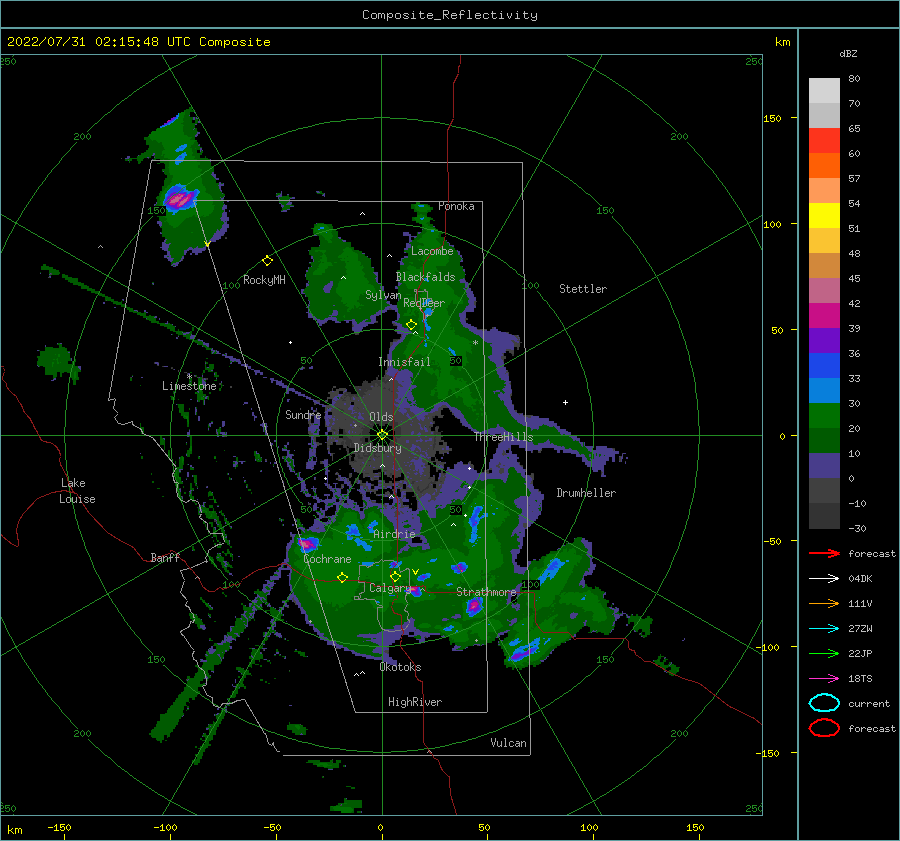
Task: Click the yellow diamond marker near RockyMH
Action: pyautogui.click(x=267, y=261)
